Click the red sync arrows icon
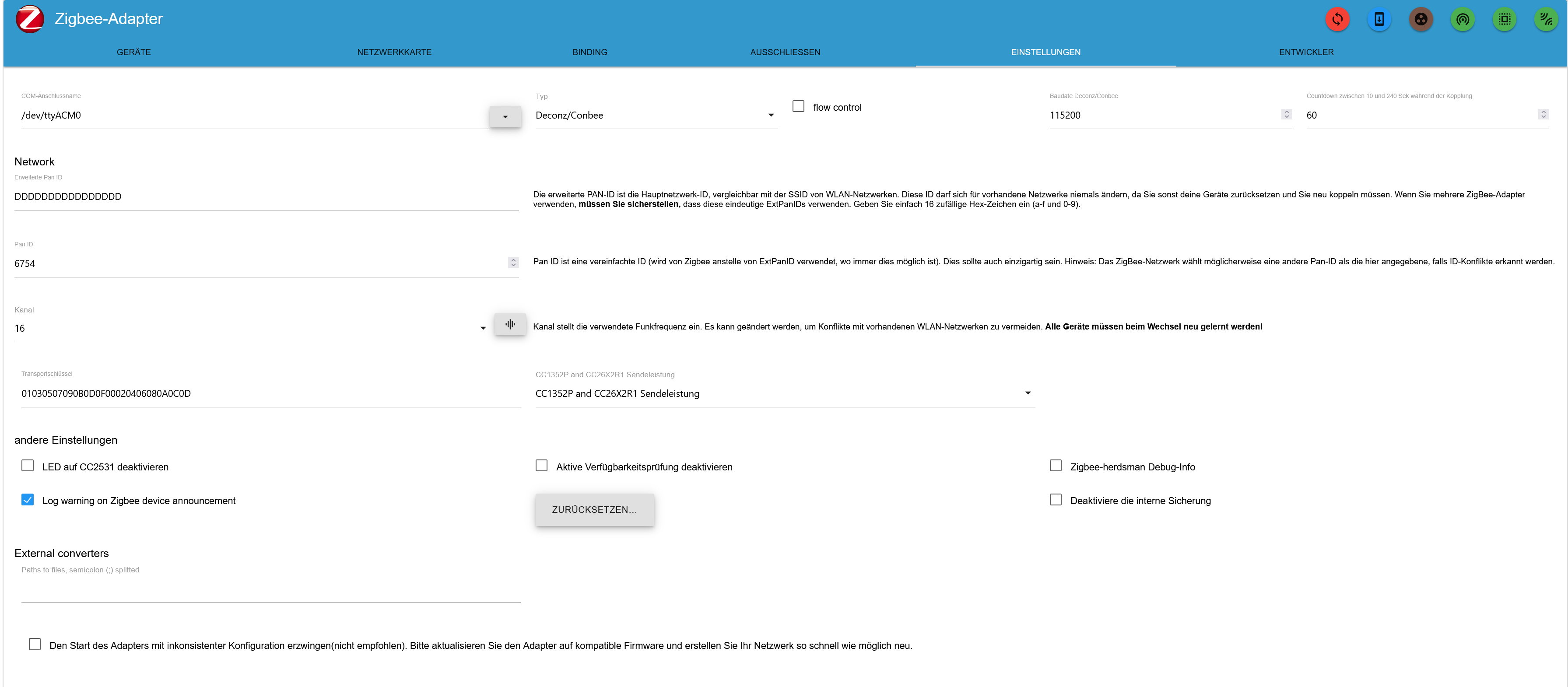 tap(1337, 19)
